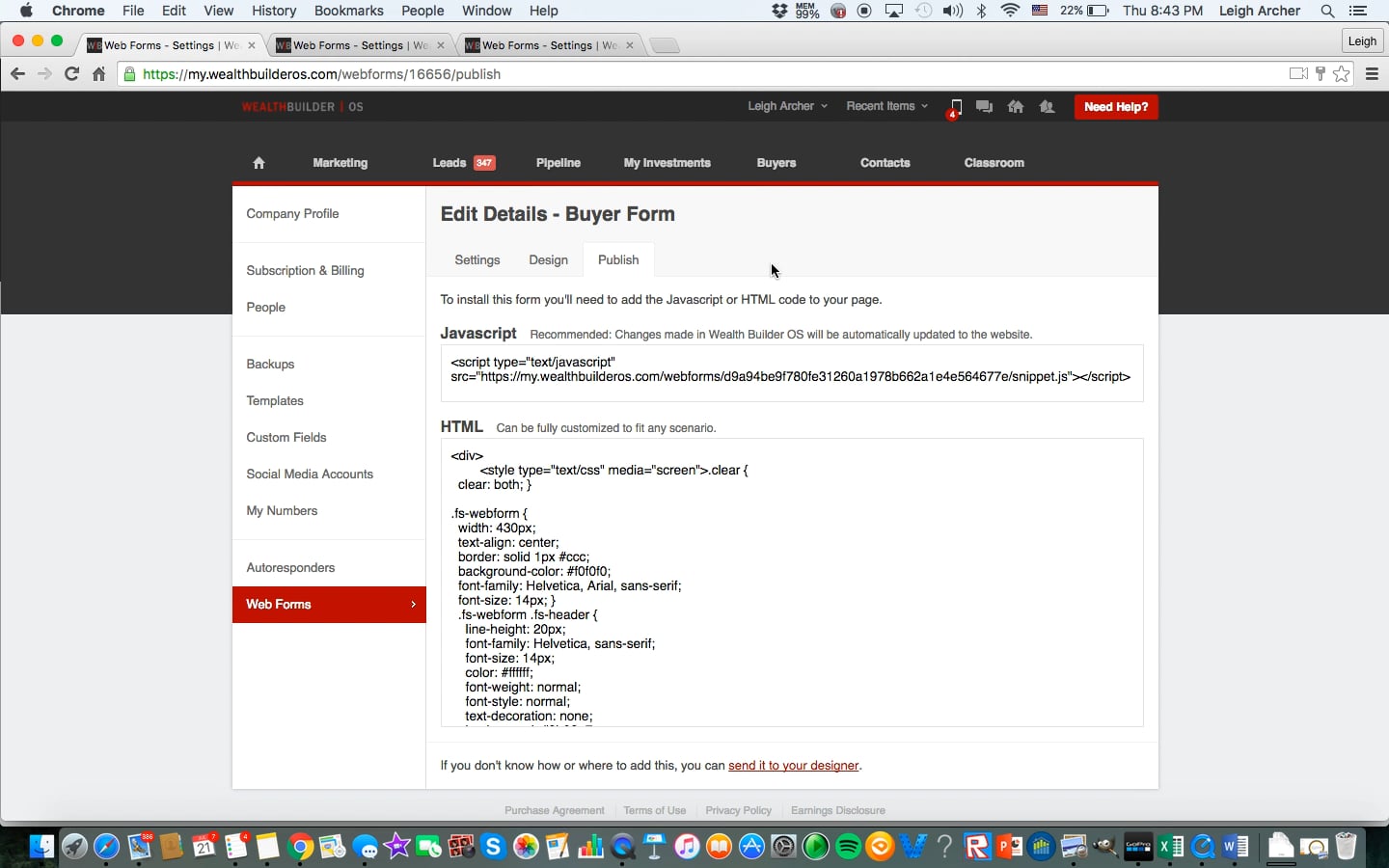Open Google Chrome from the dock
1389x868 pixels.
[300, 847]
